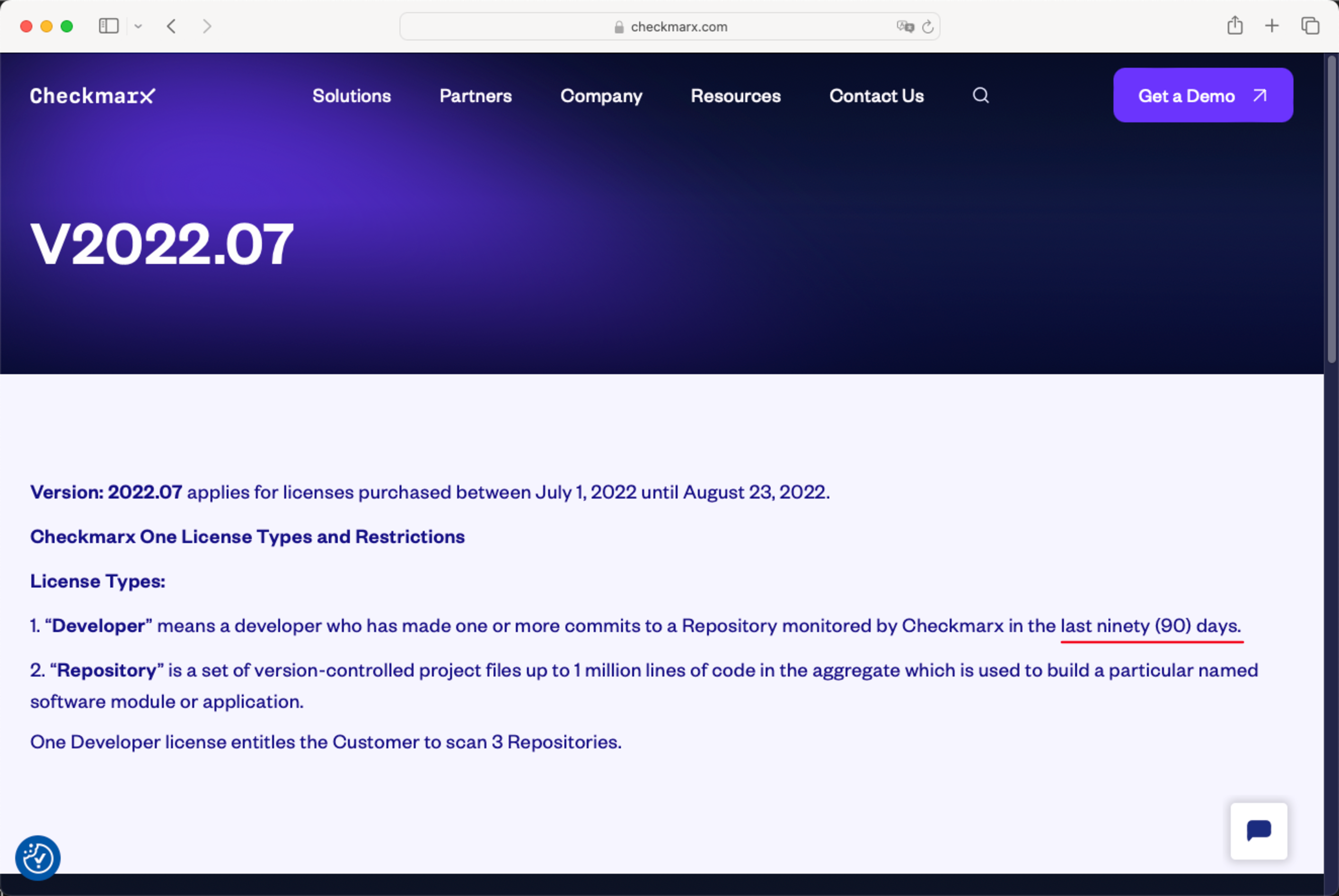Go back with the back arrow

172,26
